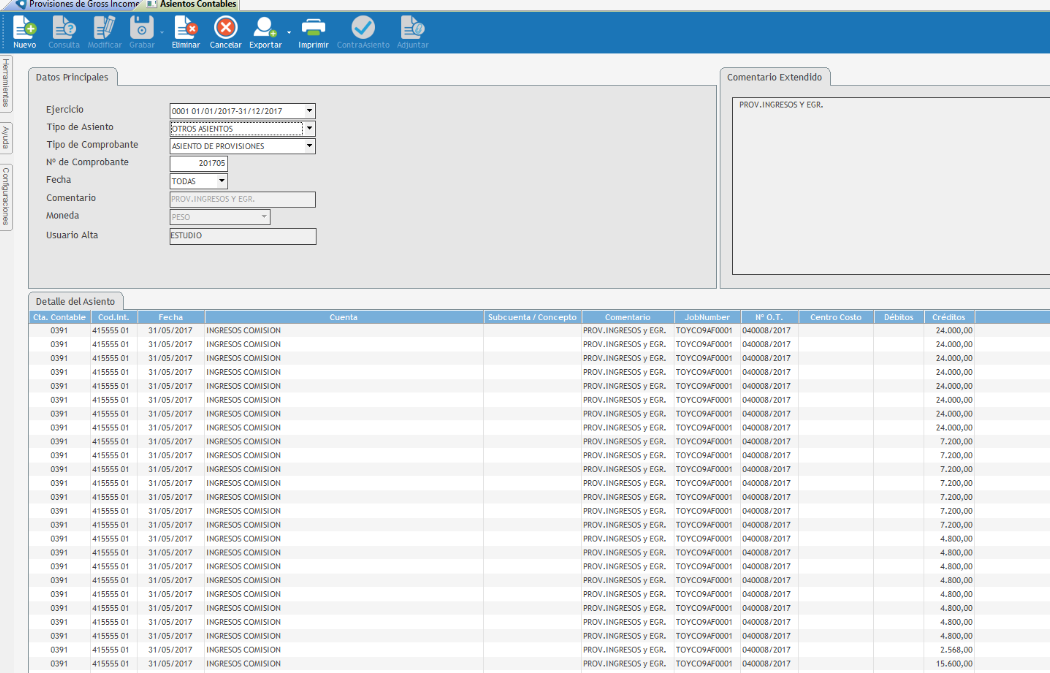Click the ContraAsiento checkmark icon

[362, 28]
